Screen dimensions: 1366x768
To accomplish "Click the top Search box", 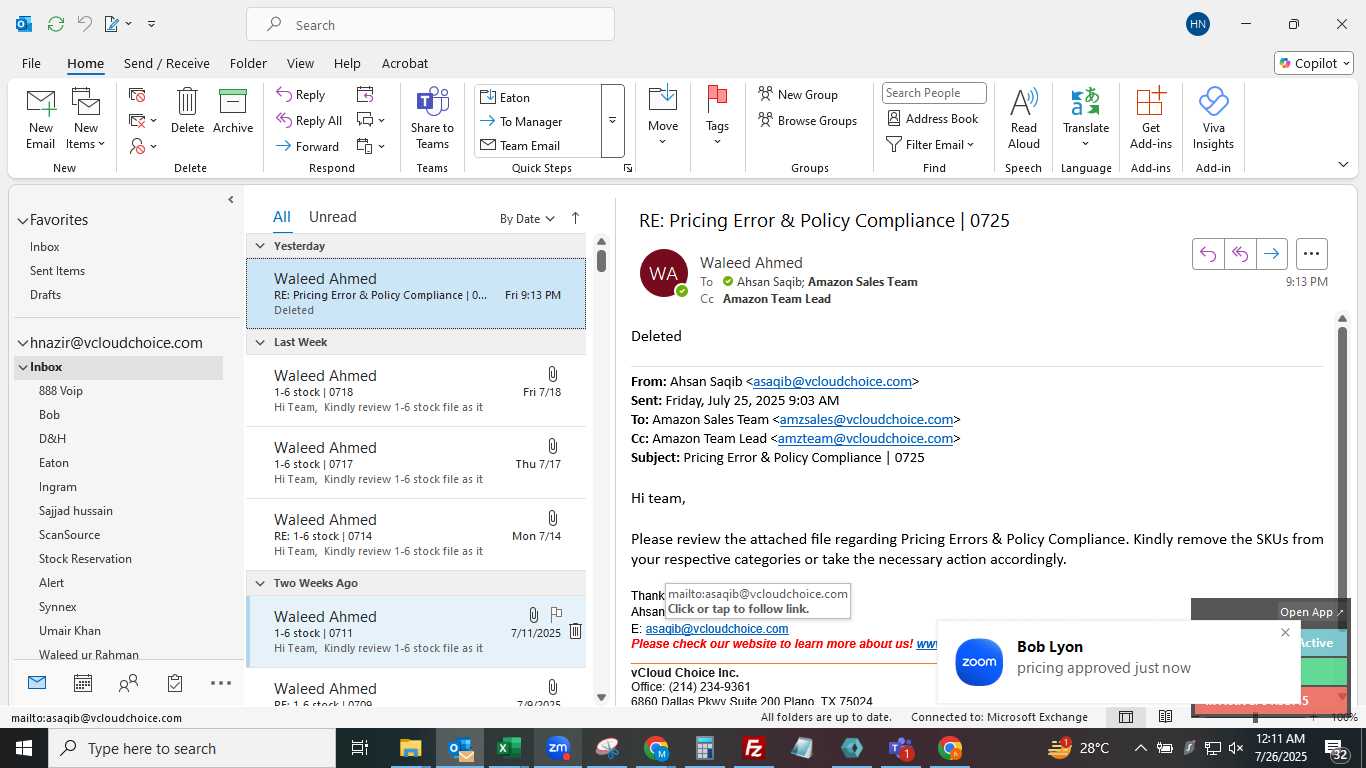I will pyautogui.click(x=430, y=25).
